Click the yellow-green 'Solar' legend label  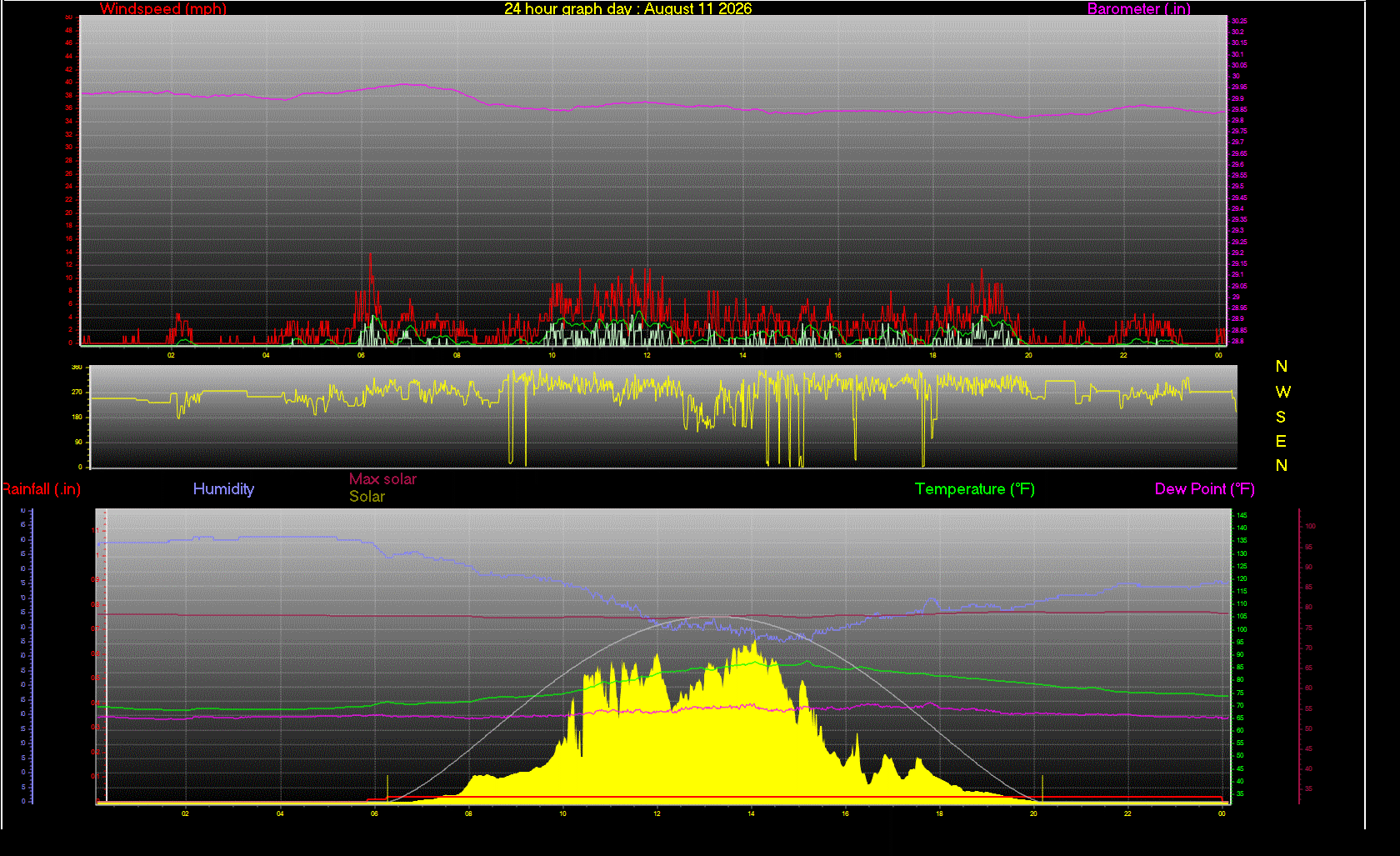[x=367, y=496]
